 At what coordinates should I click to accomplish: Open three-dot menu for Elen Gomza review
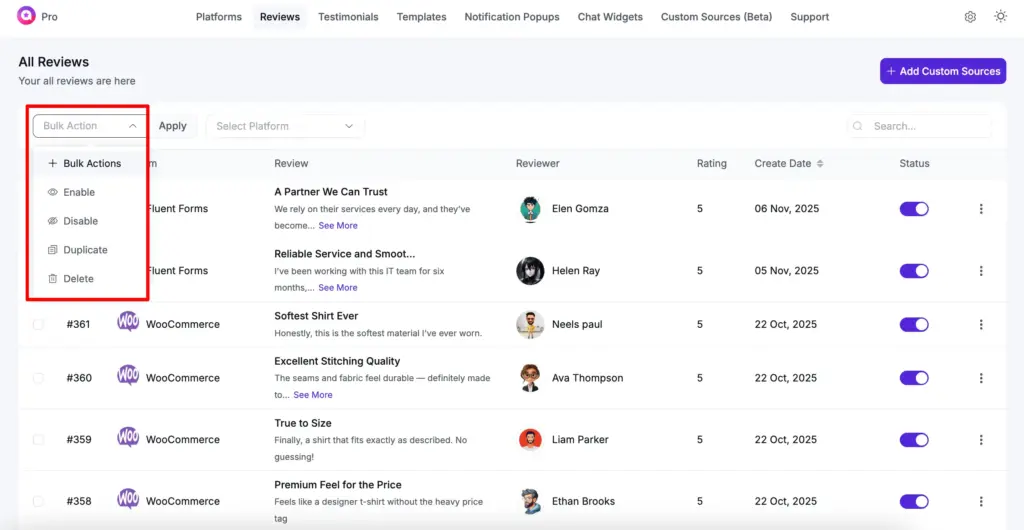tap(981, 209)
